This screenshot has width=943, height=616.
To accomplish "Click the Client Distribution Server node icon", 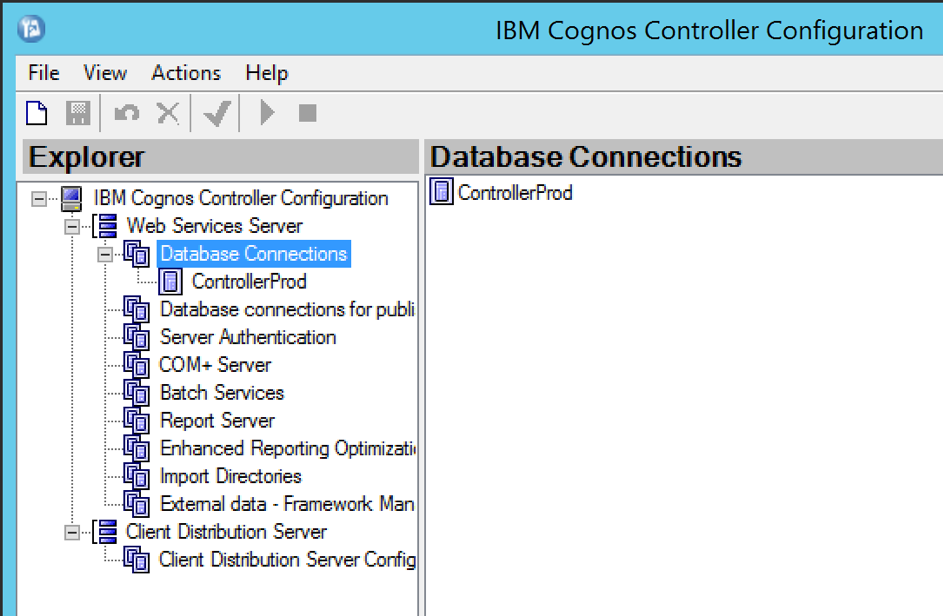I will (105, 532).
